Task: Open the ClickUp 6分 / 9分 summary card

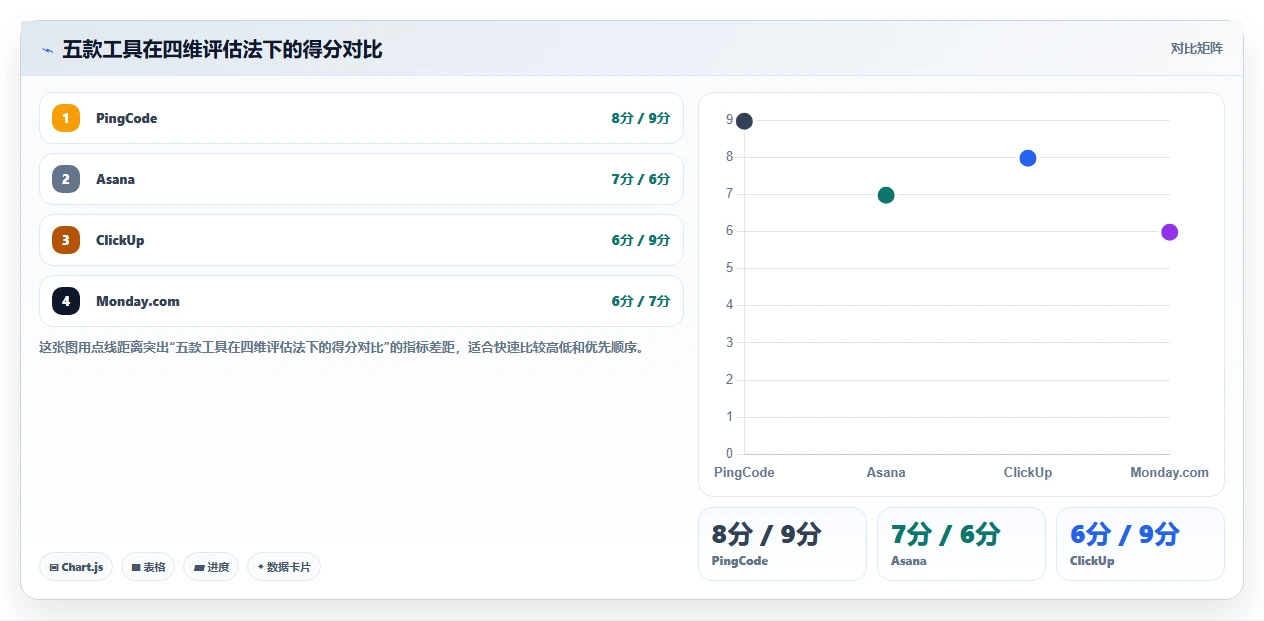Action: point(1140,544)
